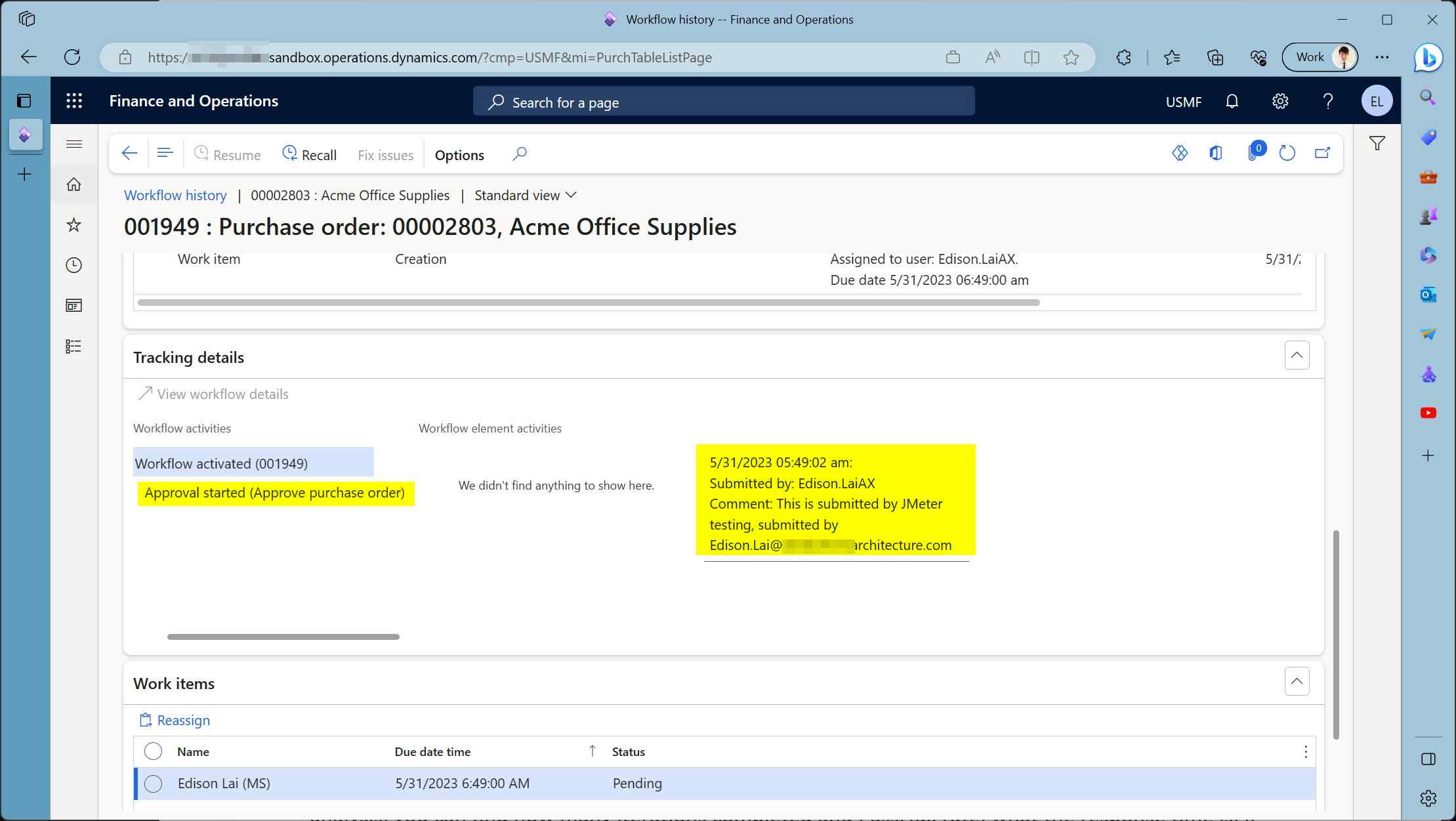Open Edge browser extensions icon
The height and width of the screenshot is (821, 1456).
pyautogui.click(x=1123, y=58)
